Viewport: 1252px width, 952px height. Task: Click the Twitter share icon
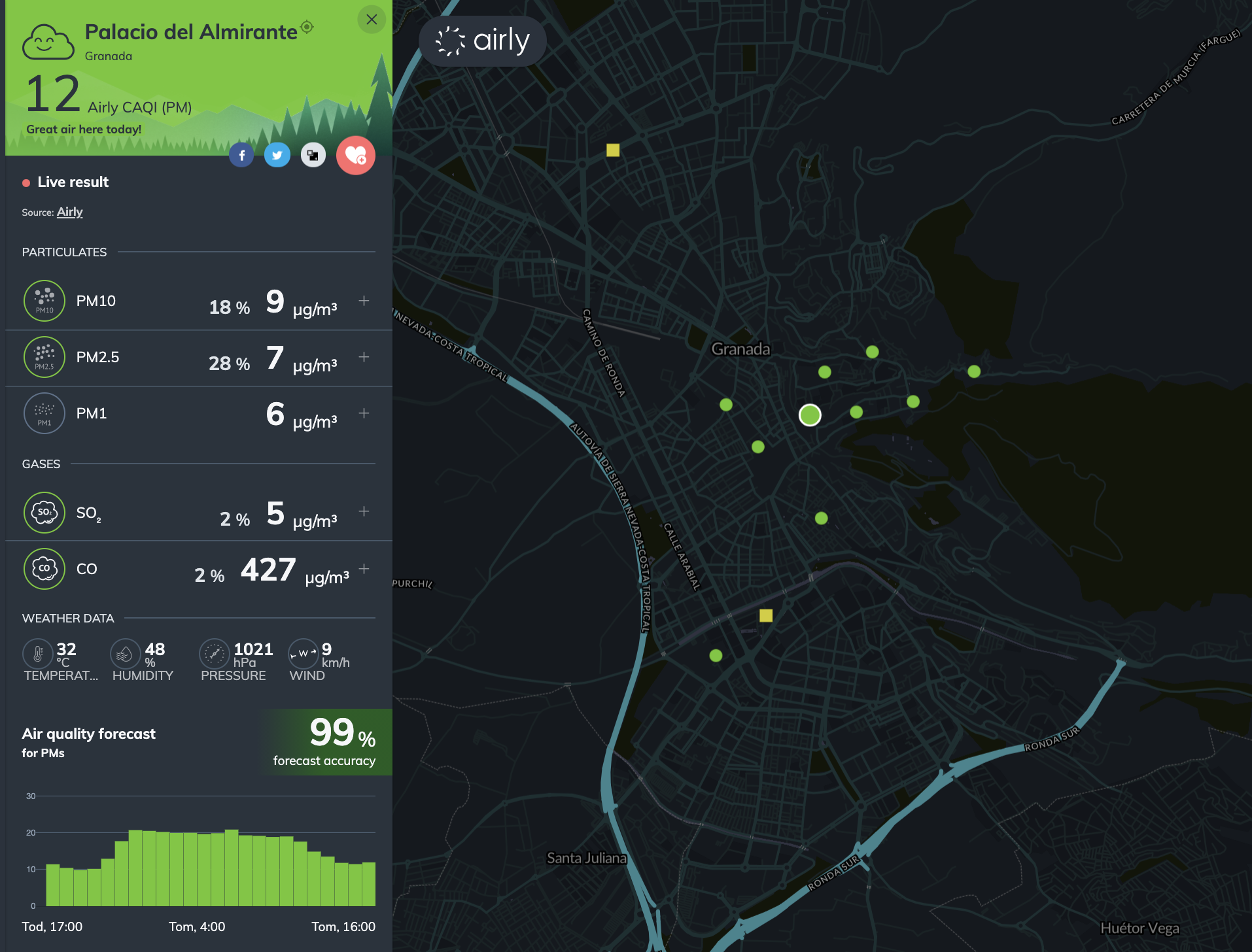(277, 155)
